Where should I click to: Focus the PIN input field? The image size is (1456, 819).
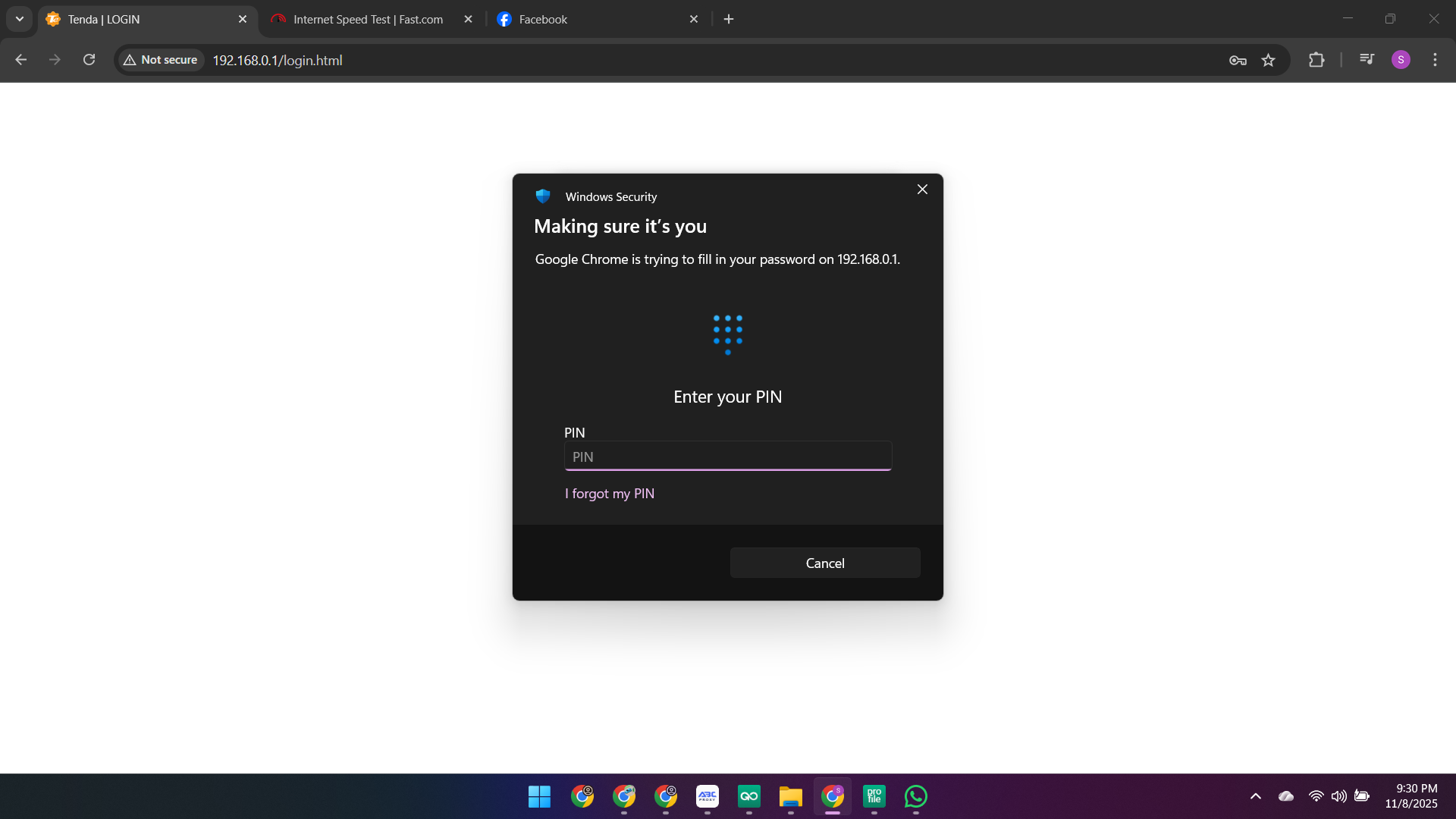click(x=727, y=457)
